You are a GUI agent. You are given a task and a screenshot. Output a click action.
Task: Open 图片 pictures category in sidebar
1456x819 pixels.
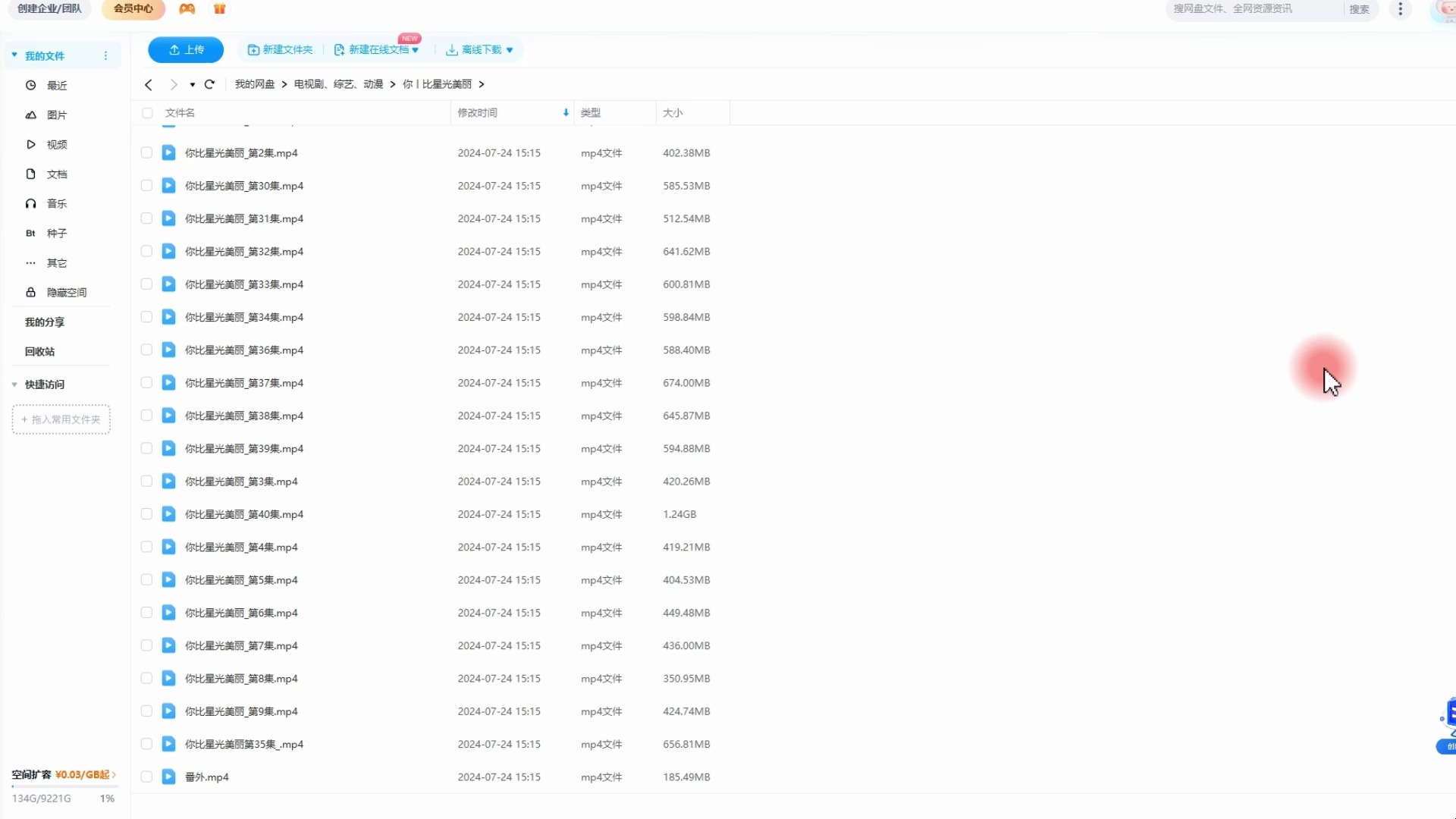point(57,115)
